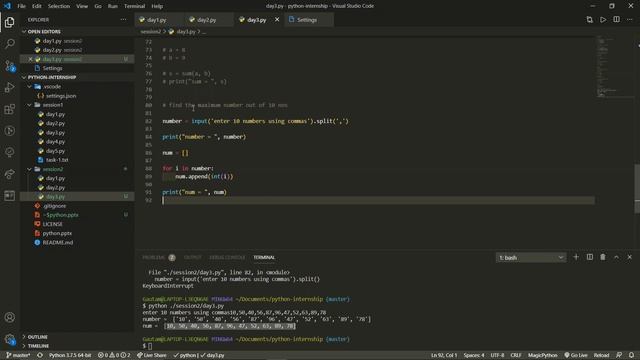Open the File menu
Viewport: 640px width, 360px height.
pyautogui.click(x=21, y=6)
